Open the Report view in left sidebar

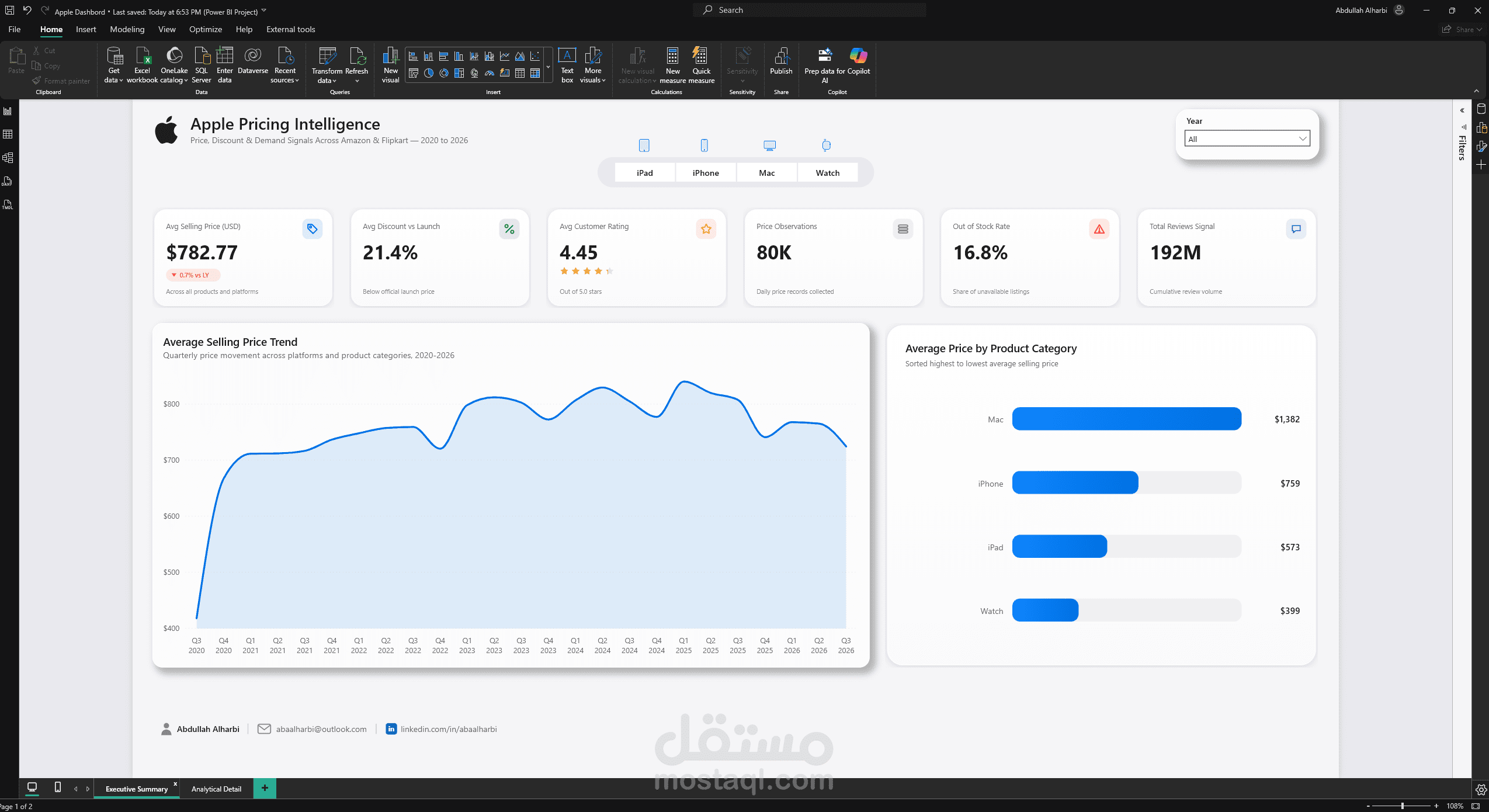[8, 111]
